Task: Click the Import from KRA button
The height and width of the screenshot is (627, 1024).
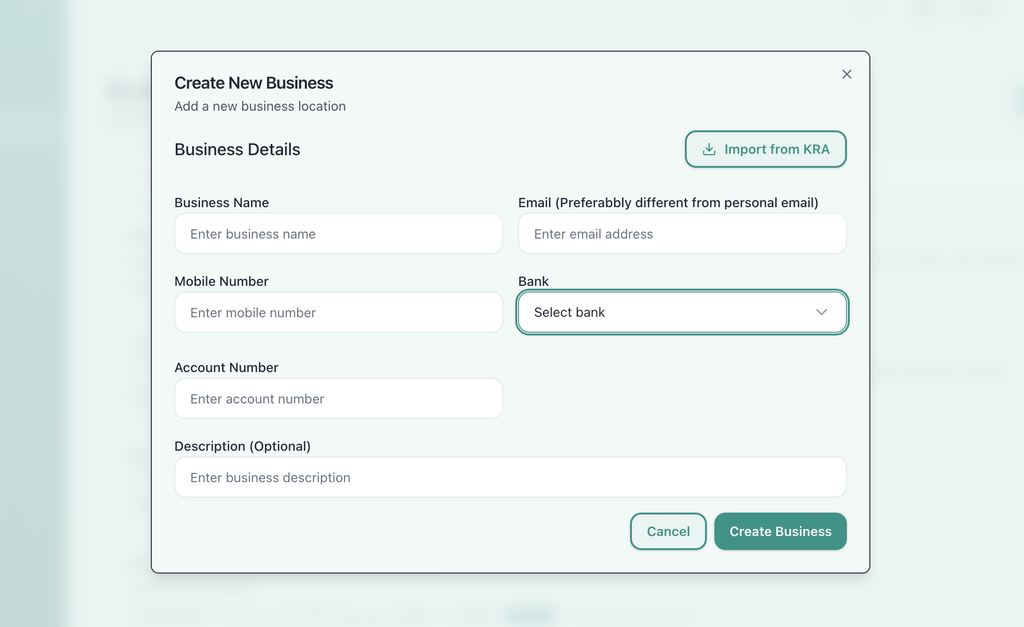Action: tap(765, 149)
